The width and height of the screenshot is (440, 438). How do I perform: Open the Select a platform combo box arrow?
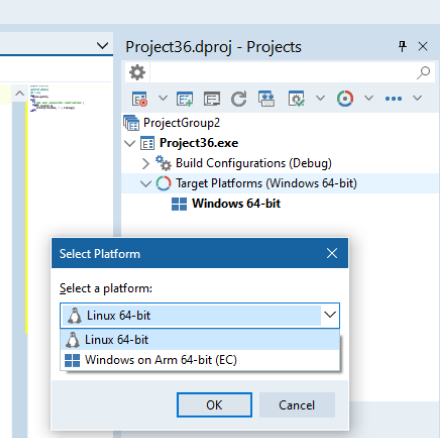(x=330, y=315)
